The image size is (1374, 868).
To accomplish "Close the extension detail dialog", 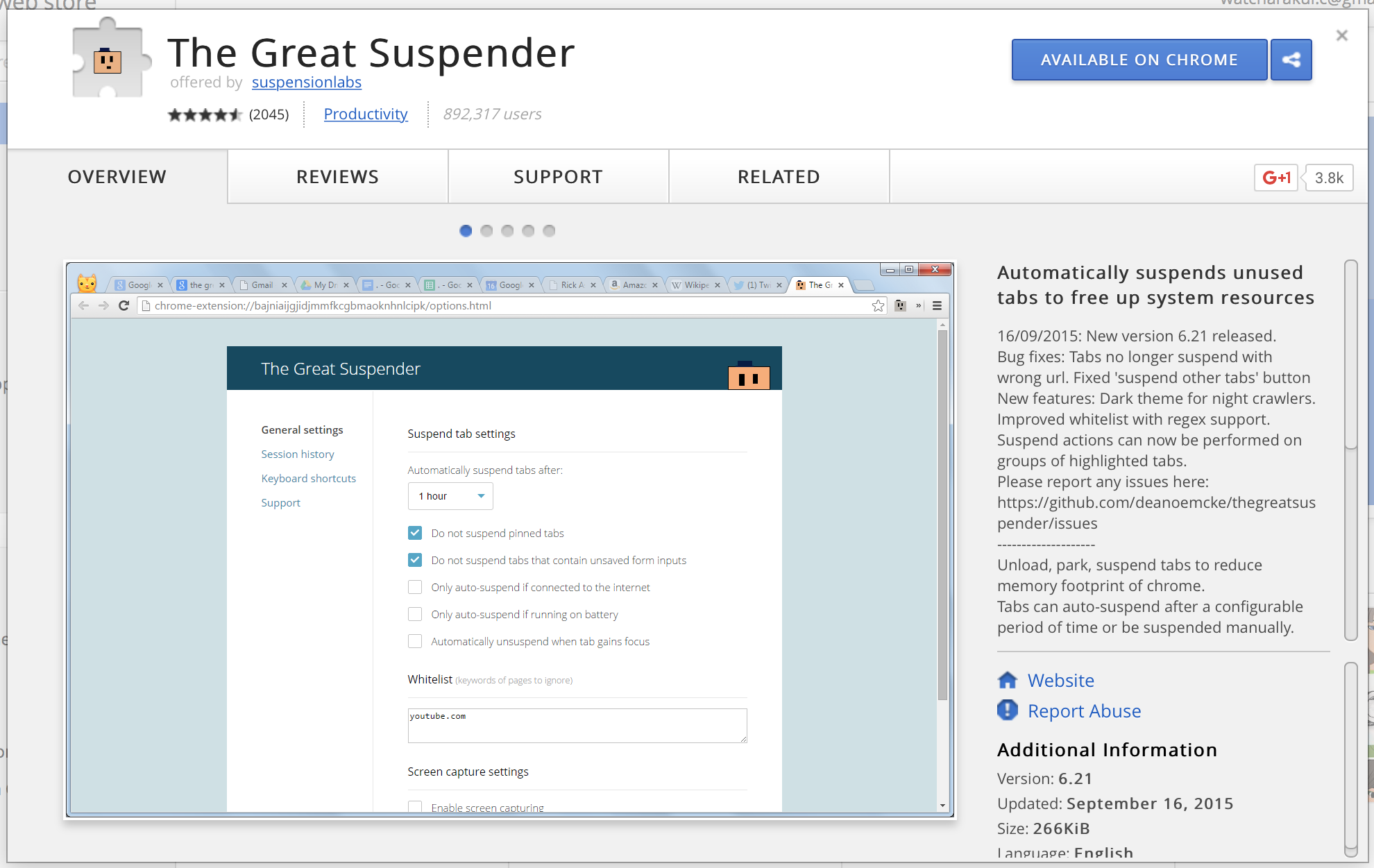I will tap(1341, 35).
